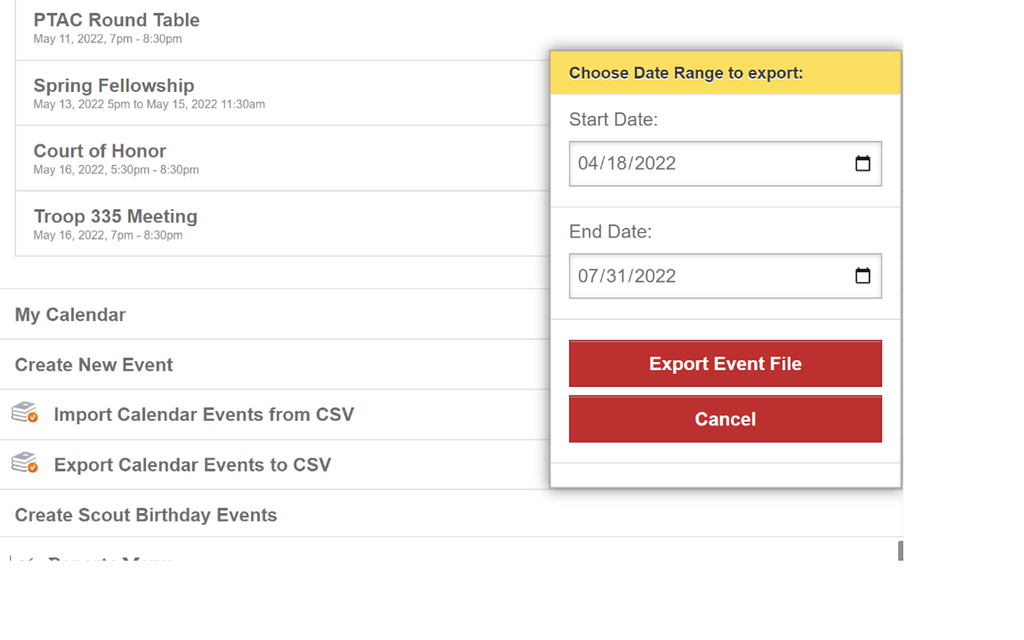Open the Start Date calendar picker icon

point(863,164)
